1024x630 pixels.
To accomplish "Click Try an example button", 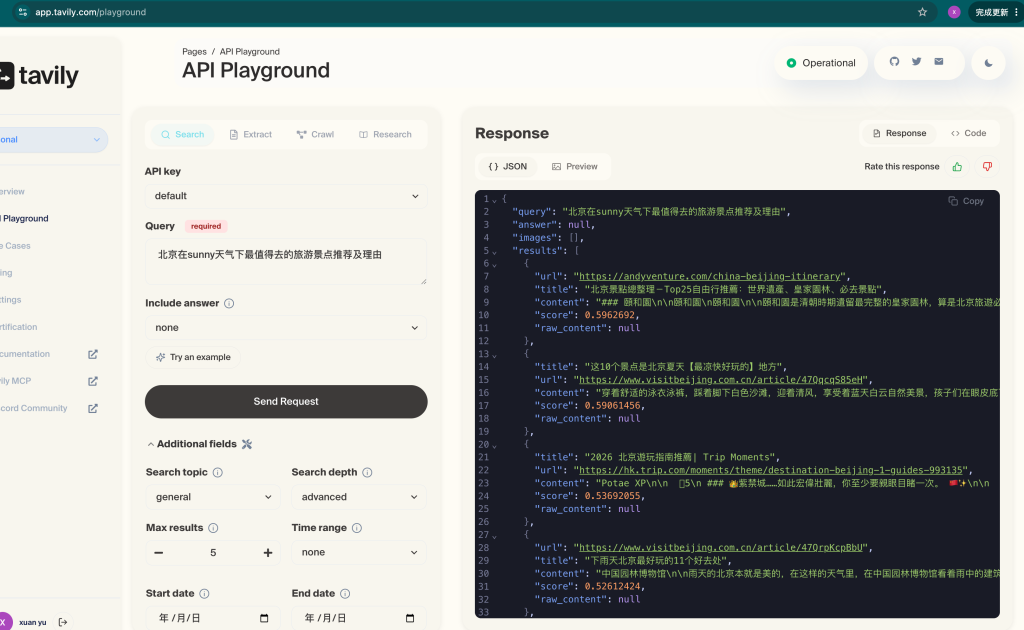I will (x=193, y=357).
